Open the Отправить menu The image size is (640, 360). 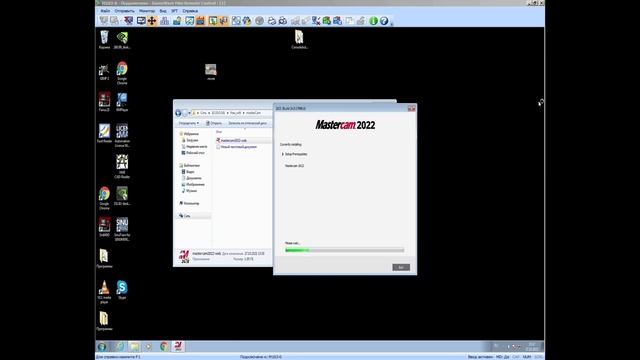point(124,11)
